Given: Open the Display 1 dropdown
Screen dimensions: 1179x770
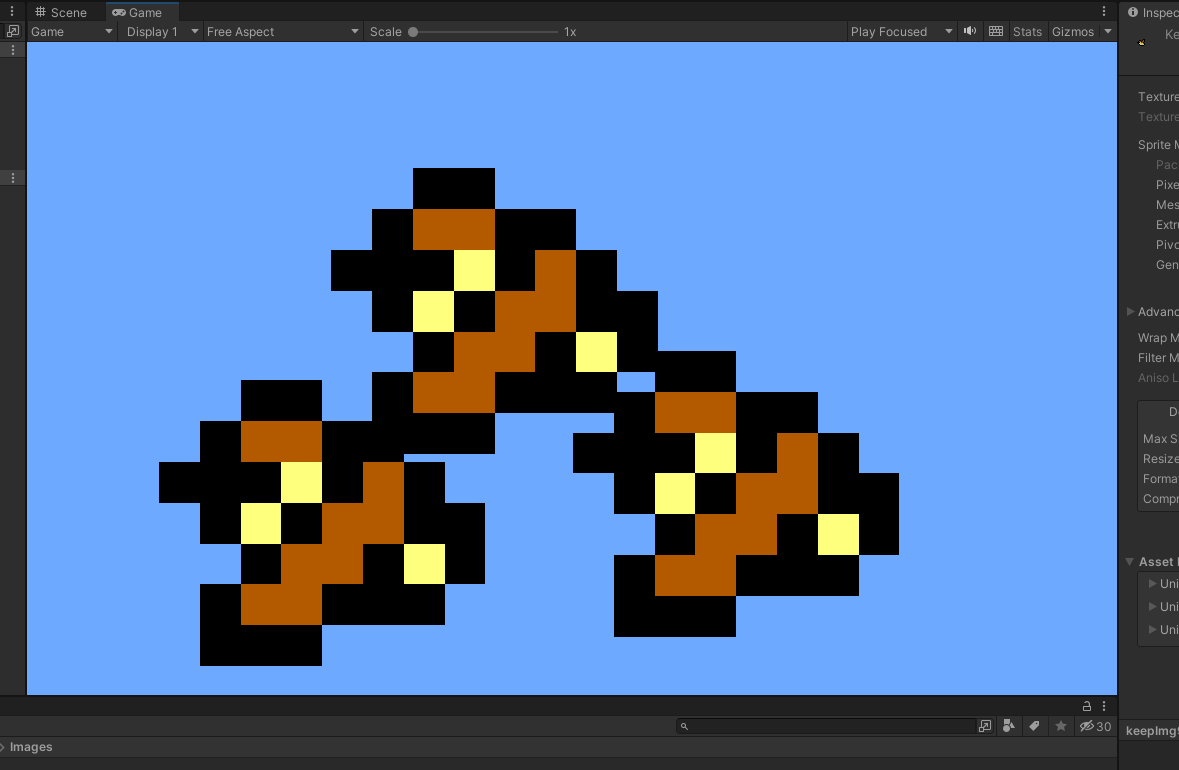Looking at the screenshot, I should (x=161, y=32).
